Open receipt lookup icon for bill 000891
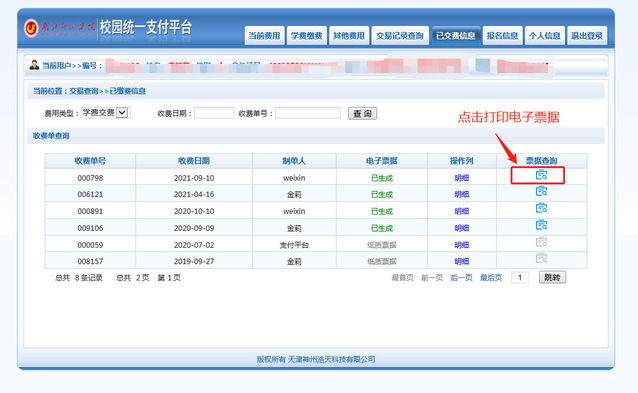Viewport: 638px width, 393px height. click(541, 208)
